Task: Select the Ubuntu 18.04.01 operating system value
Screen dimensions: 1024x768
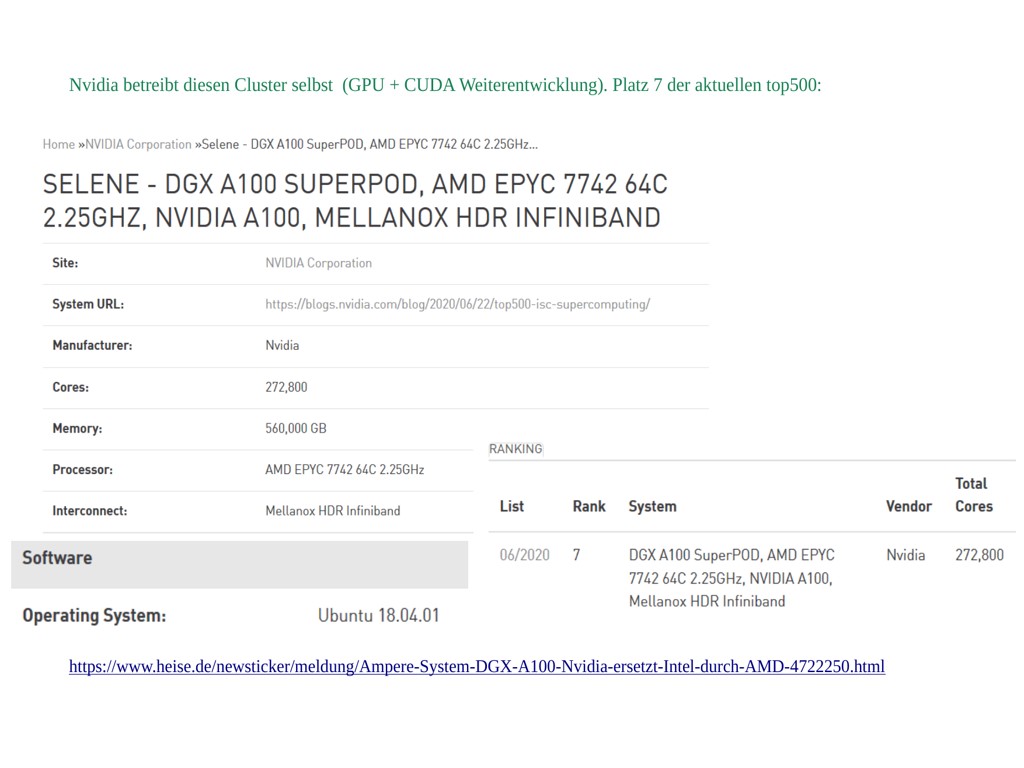Action: point(378,615)
